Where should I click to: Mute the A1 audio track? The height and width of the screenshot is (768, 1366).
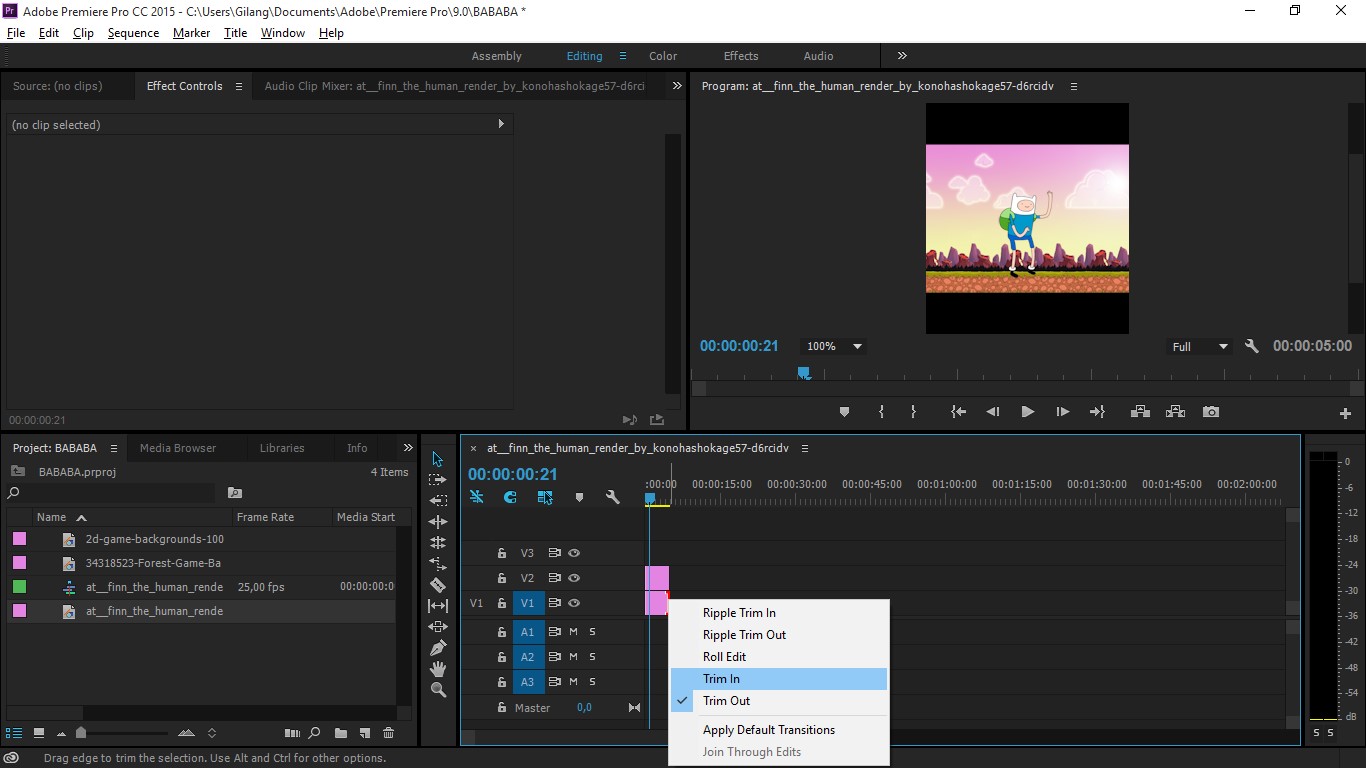coord(574,632)
